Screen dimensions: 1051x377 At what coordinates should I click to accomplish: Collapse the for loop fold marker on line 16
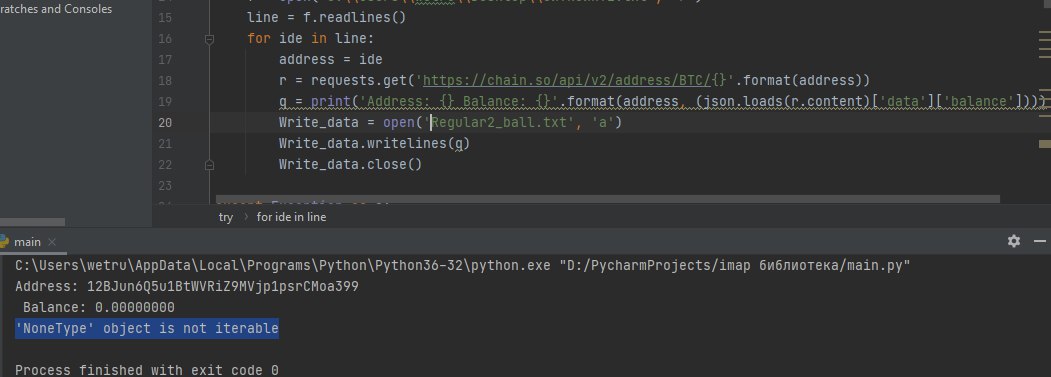[209, 39]
